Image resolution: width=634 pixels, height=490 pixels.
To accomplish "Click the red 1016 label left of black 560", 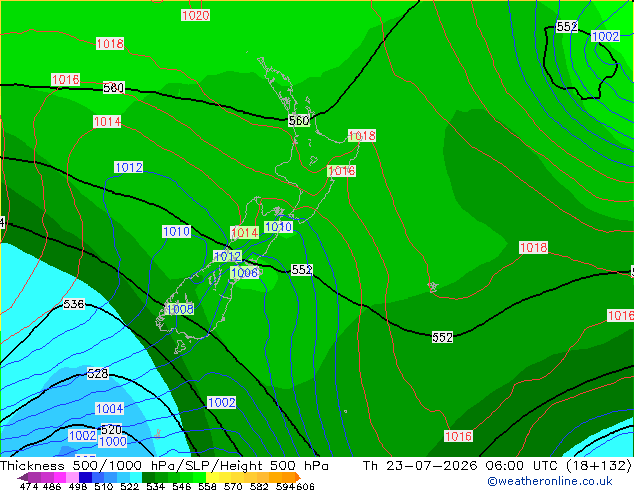I will tap(65, 79).
